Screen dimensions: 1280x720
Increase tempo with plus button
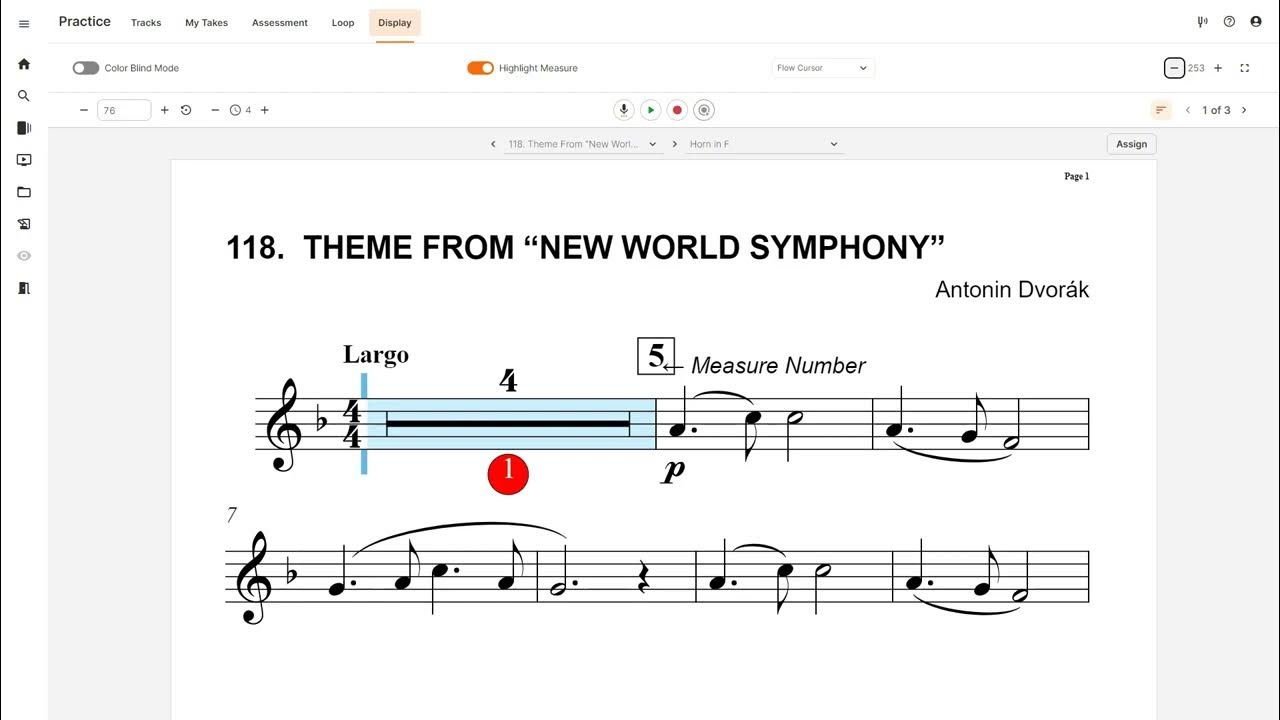[x=165, y=110]
